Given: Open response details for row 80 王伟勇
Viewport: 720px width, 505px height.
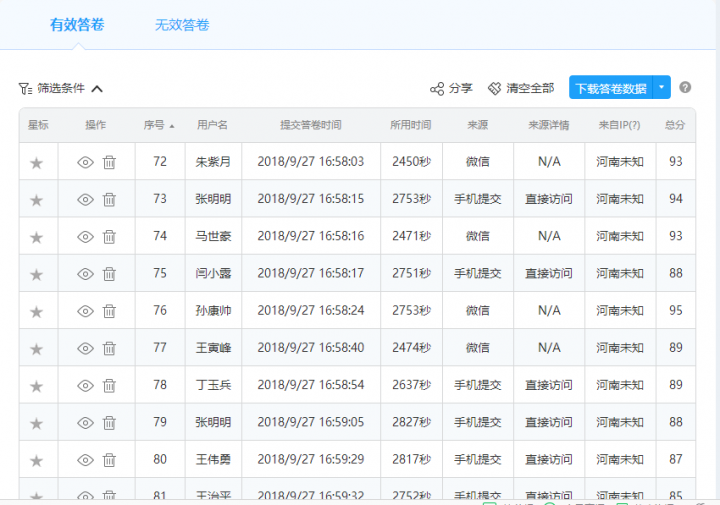Looking at the screenshot, I should coord(85,460).
